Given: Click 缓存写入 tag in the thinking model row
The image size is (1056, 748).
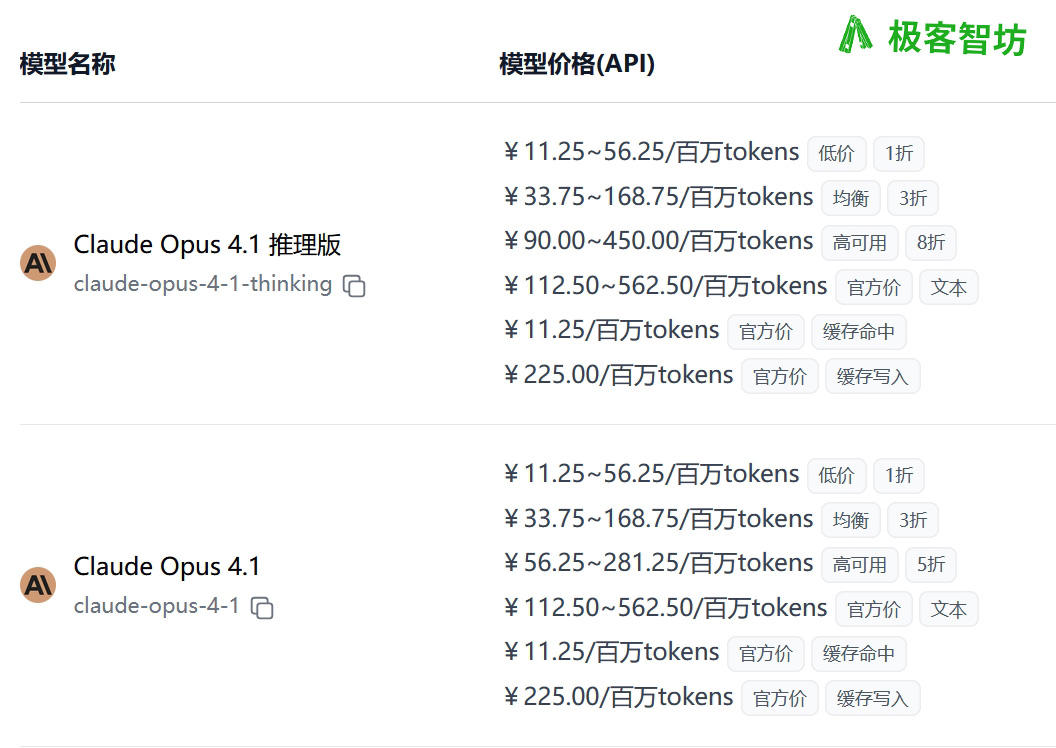Looking at the screenshot, I should 873,376.
